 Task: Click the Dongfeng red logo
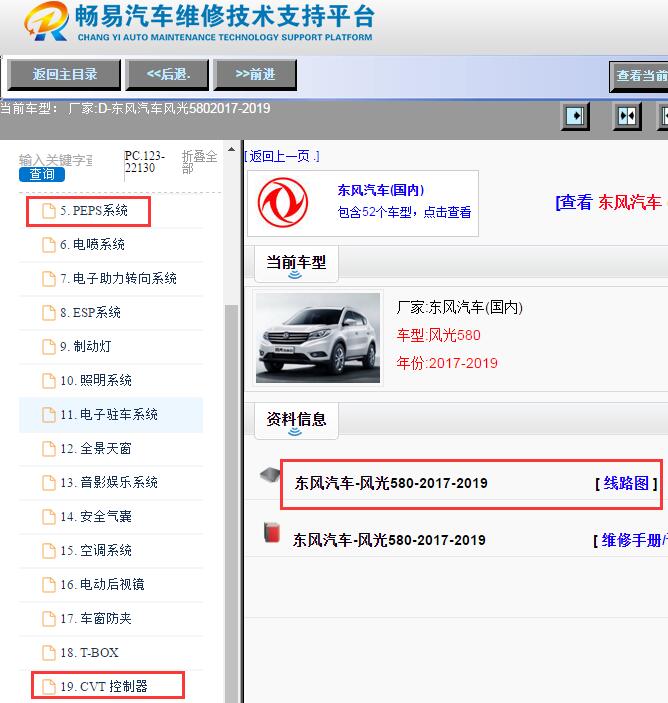(x=282, y=203)
